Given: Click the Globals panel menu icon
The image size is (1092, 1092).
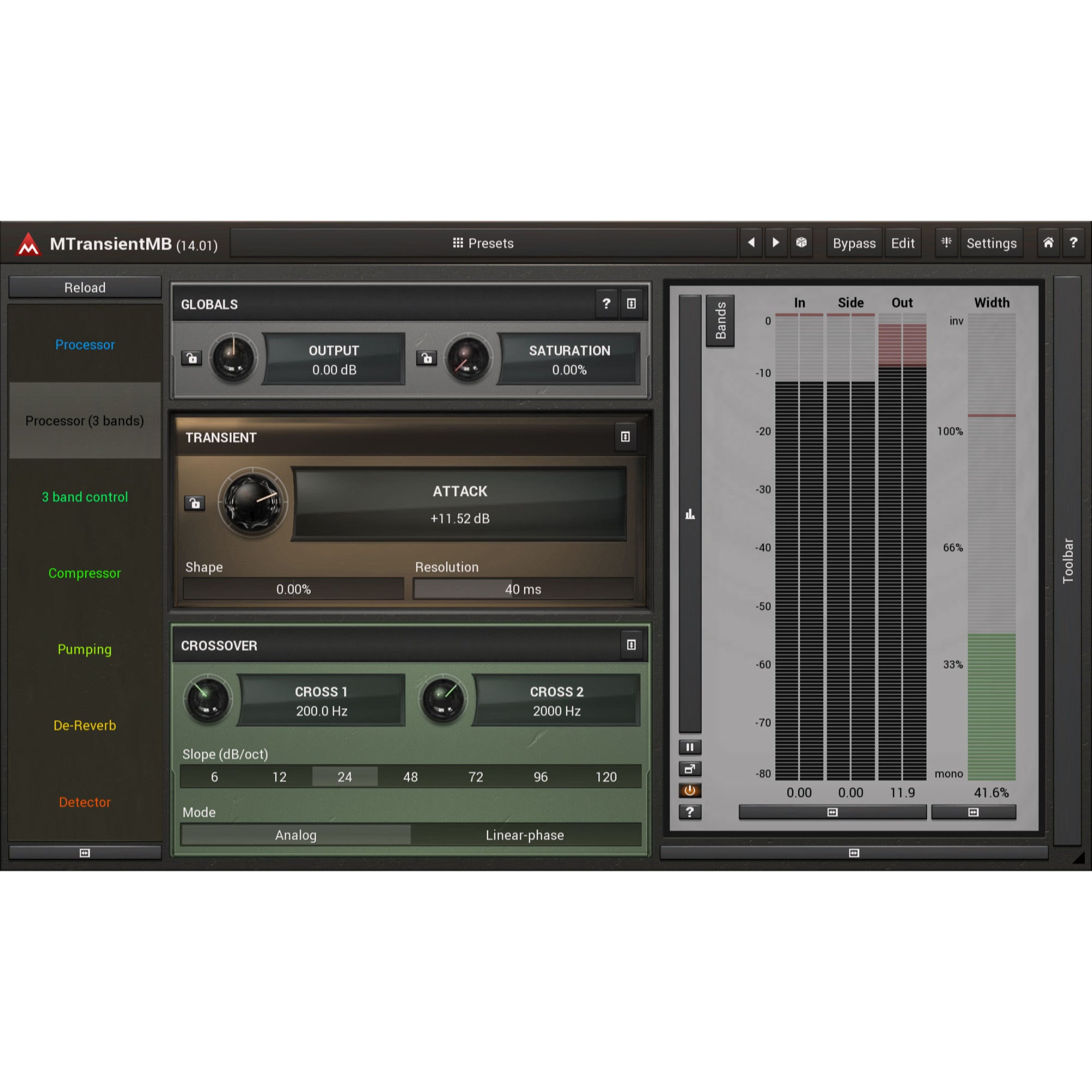Looking at the screenshot, I should click(631, 304).
